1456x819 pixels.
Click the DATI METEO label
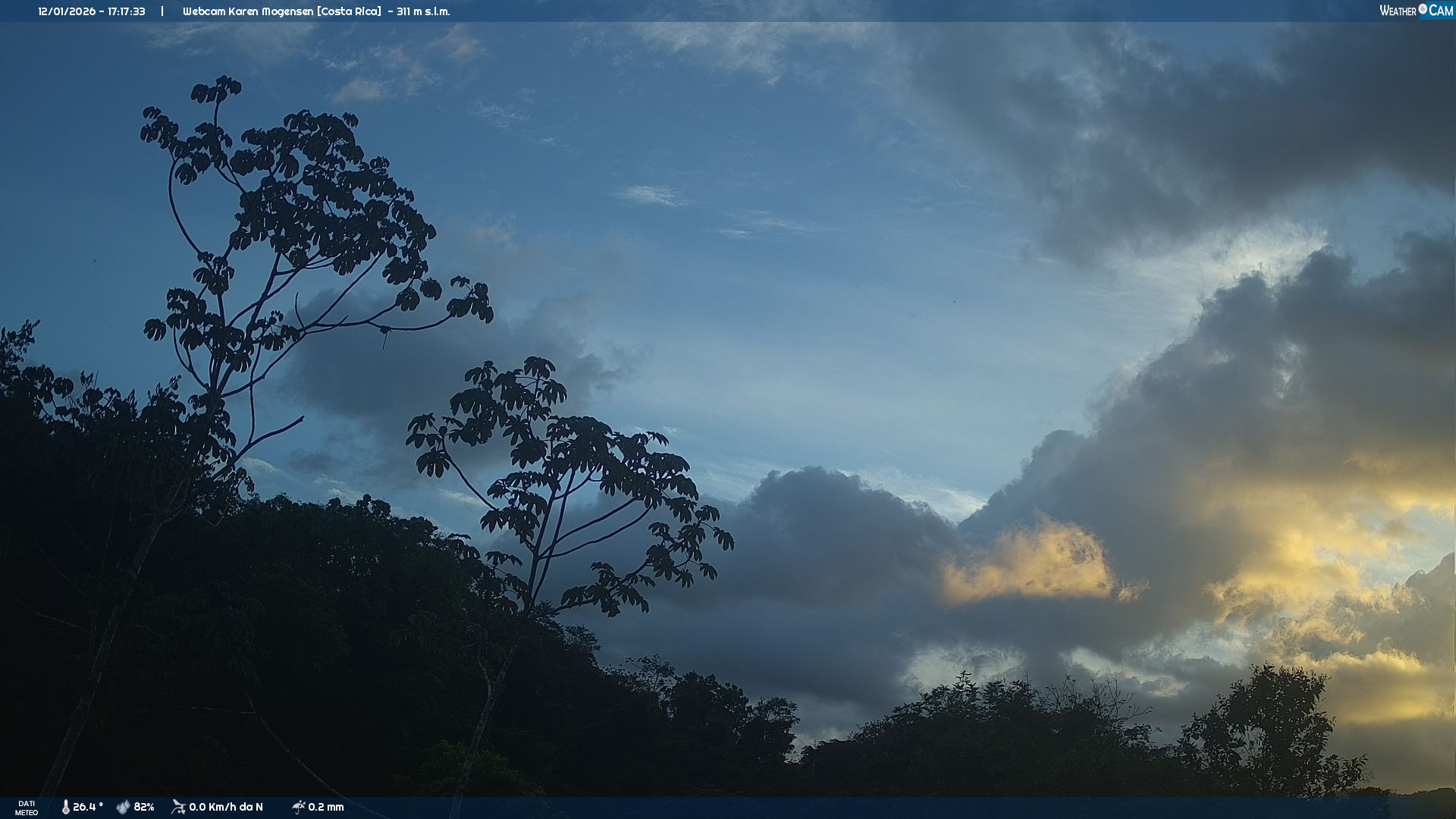coord(27,808)
